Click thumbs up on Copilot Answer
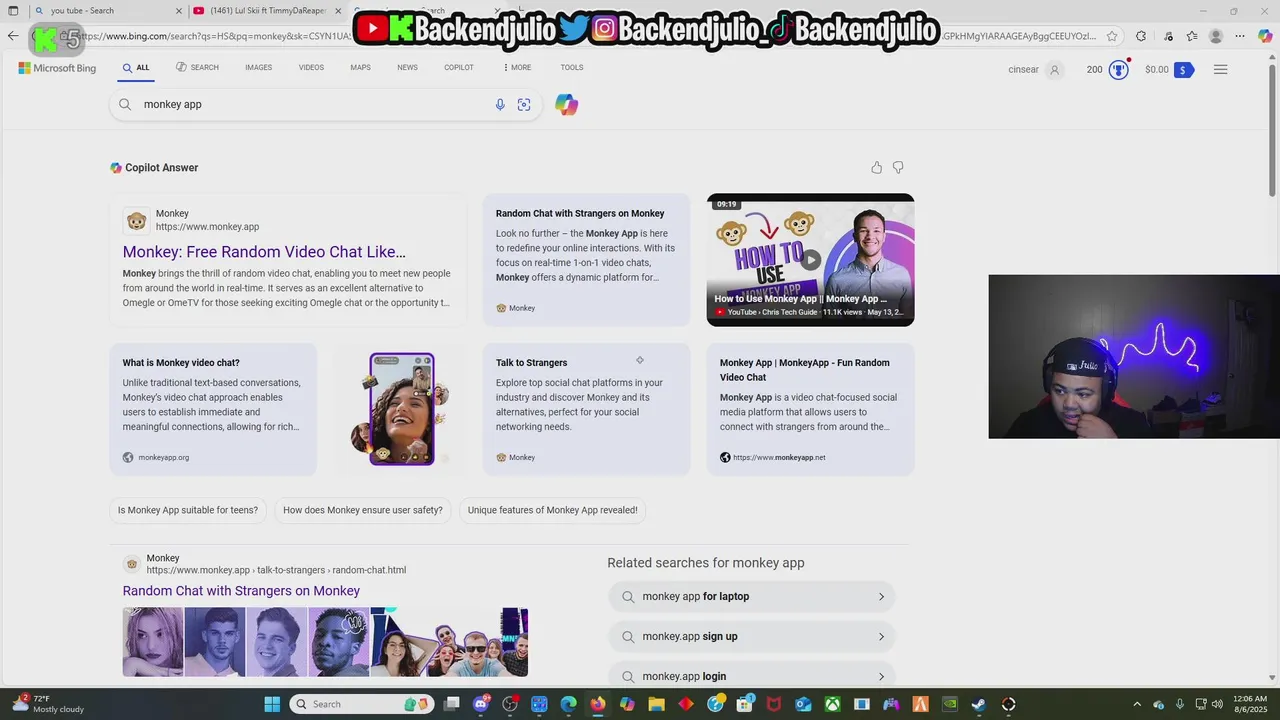The height and width of the screenshot is (720, 1280). tap(877, 168)
